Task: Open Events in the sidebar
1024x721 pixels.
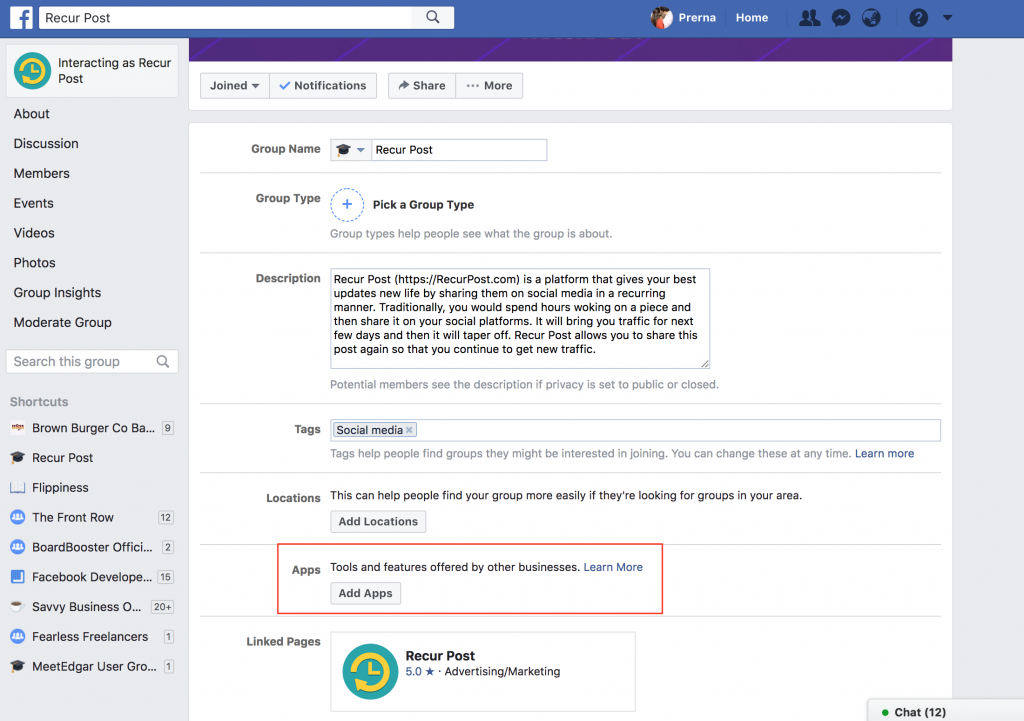Action: click(x=33, y=203)
